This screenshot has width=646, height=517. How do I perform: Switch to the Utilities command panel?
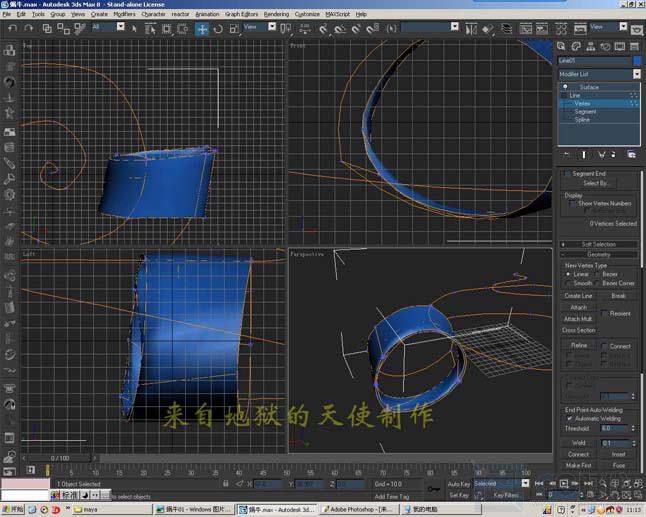[634, 46]
